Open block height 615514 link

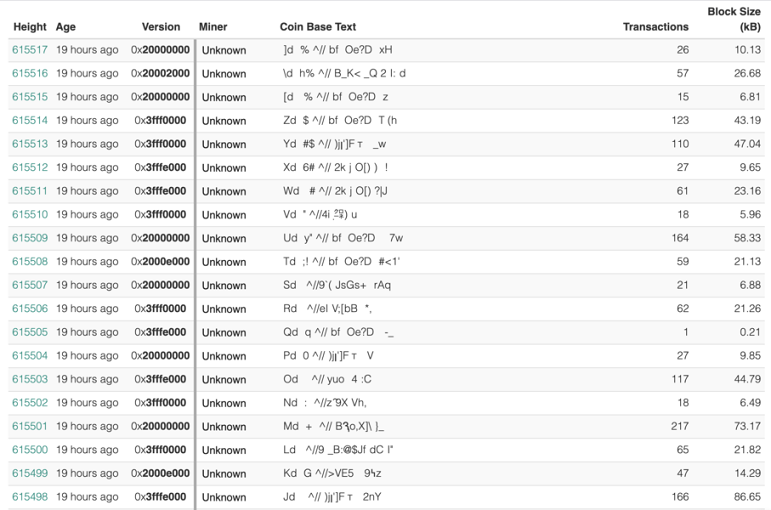[30, 120]
